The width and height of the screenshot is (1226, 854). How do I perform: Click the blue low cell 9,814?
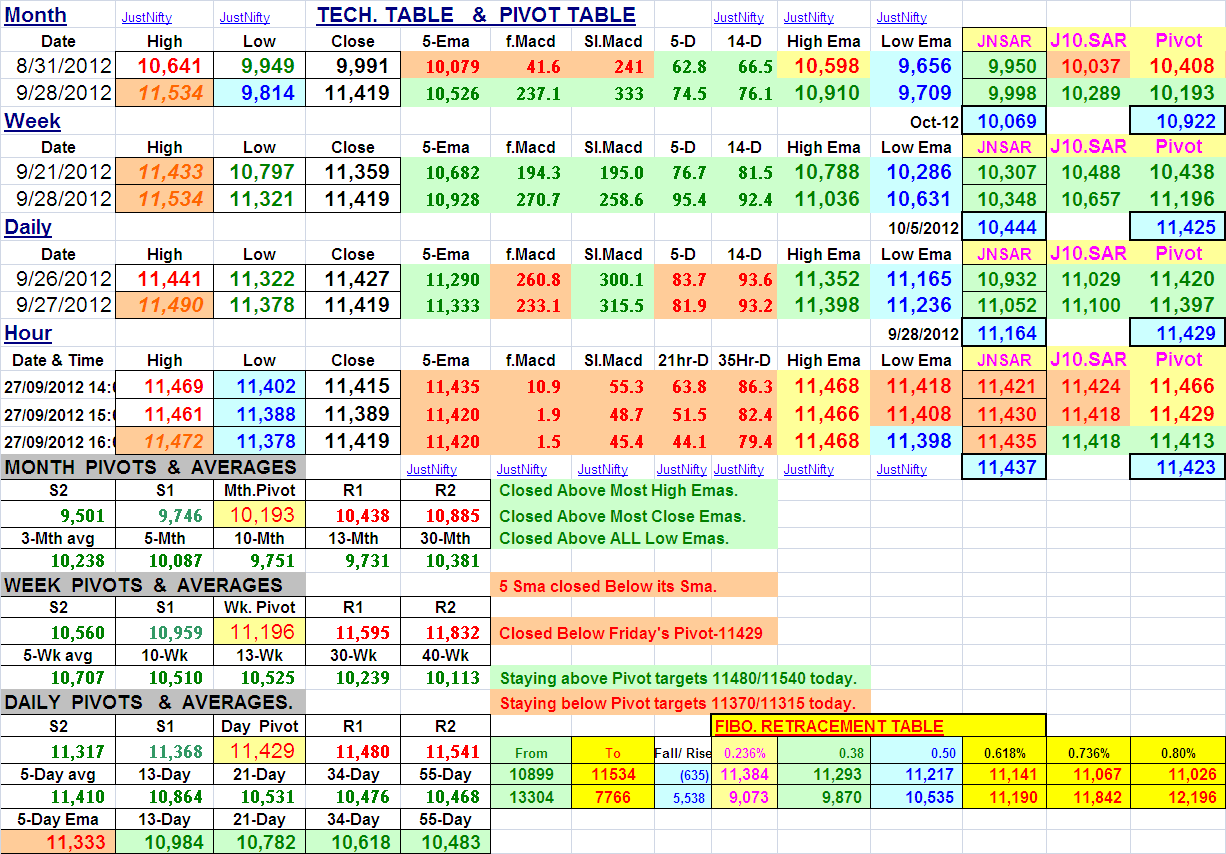[x=259, y=93]
